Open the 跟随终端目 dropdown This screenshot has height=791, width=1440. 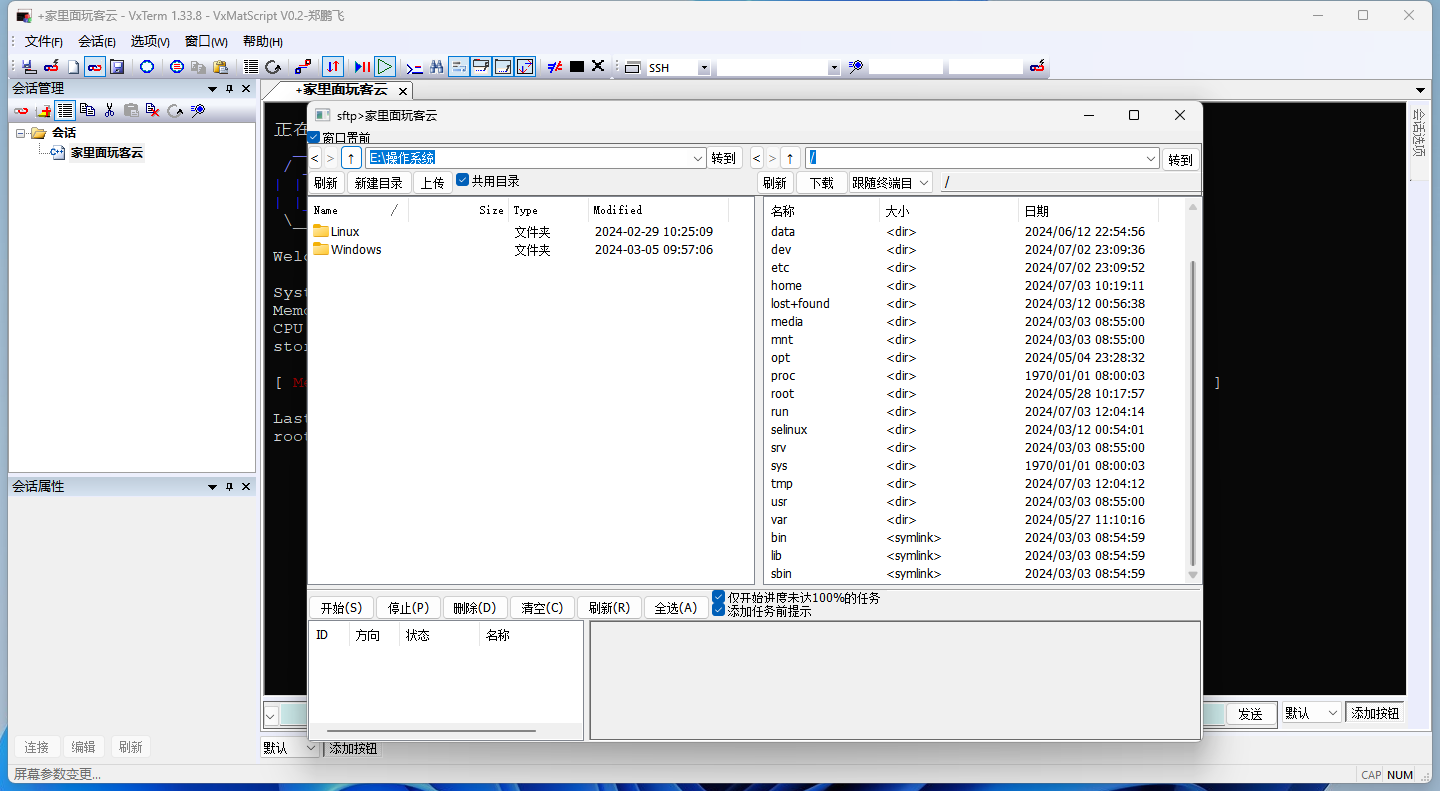click(890, 183)
